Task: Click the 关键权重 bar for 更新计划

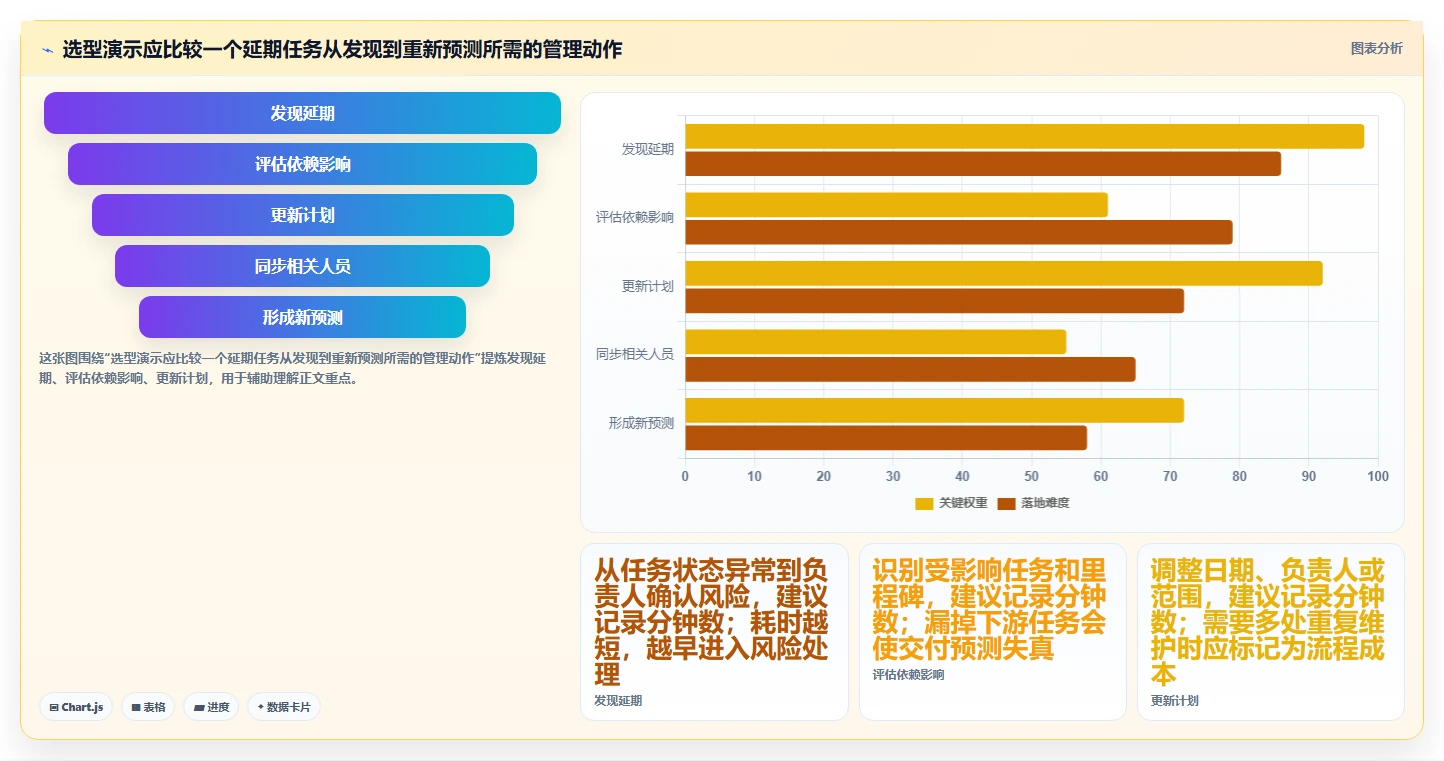Action: (1004, 273)
